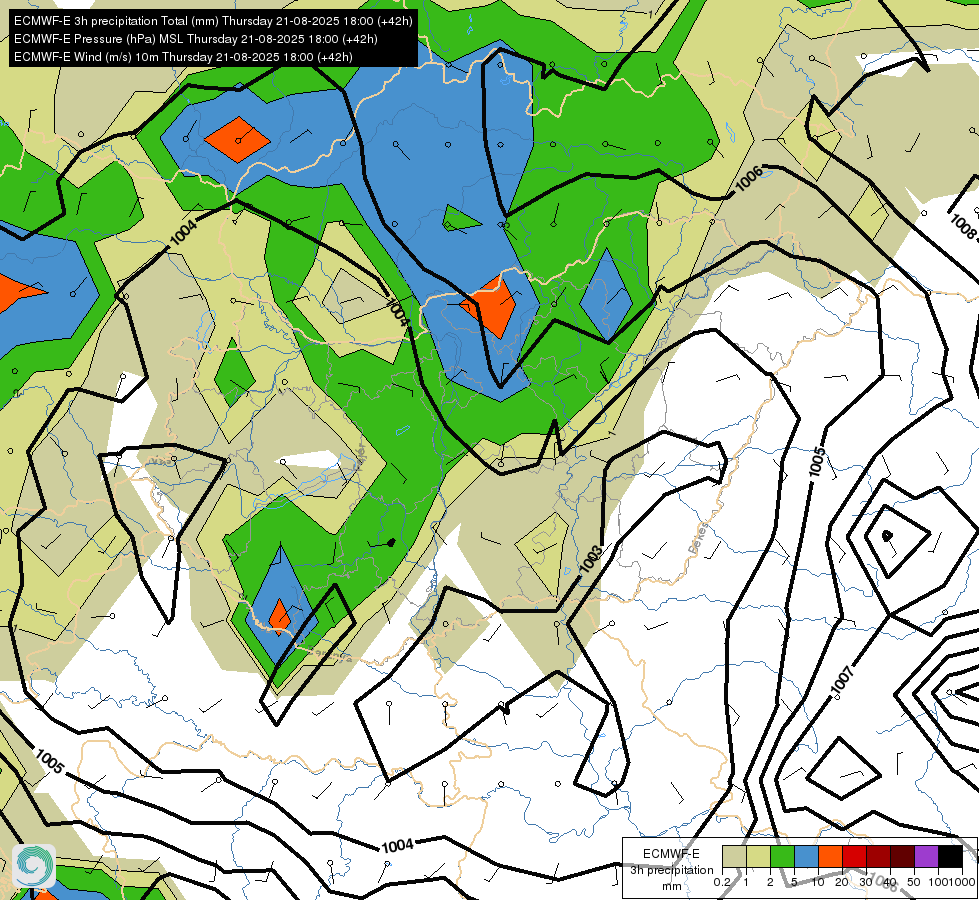Click the 'Wind (m/s) 10m' header line
This screenshot has width=979, height=900.
pyautogui.click(x=183, y=57)
